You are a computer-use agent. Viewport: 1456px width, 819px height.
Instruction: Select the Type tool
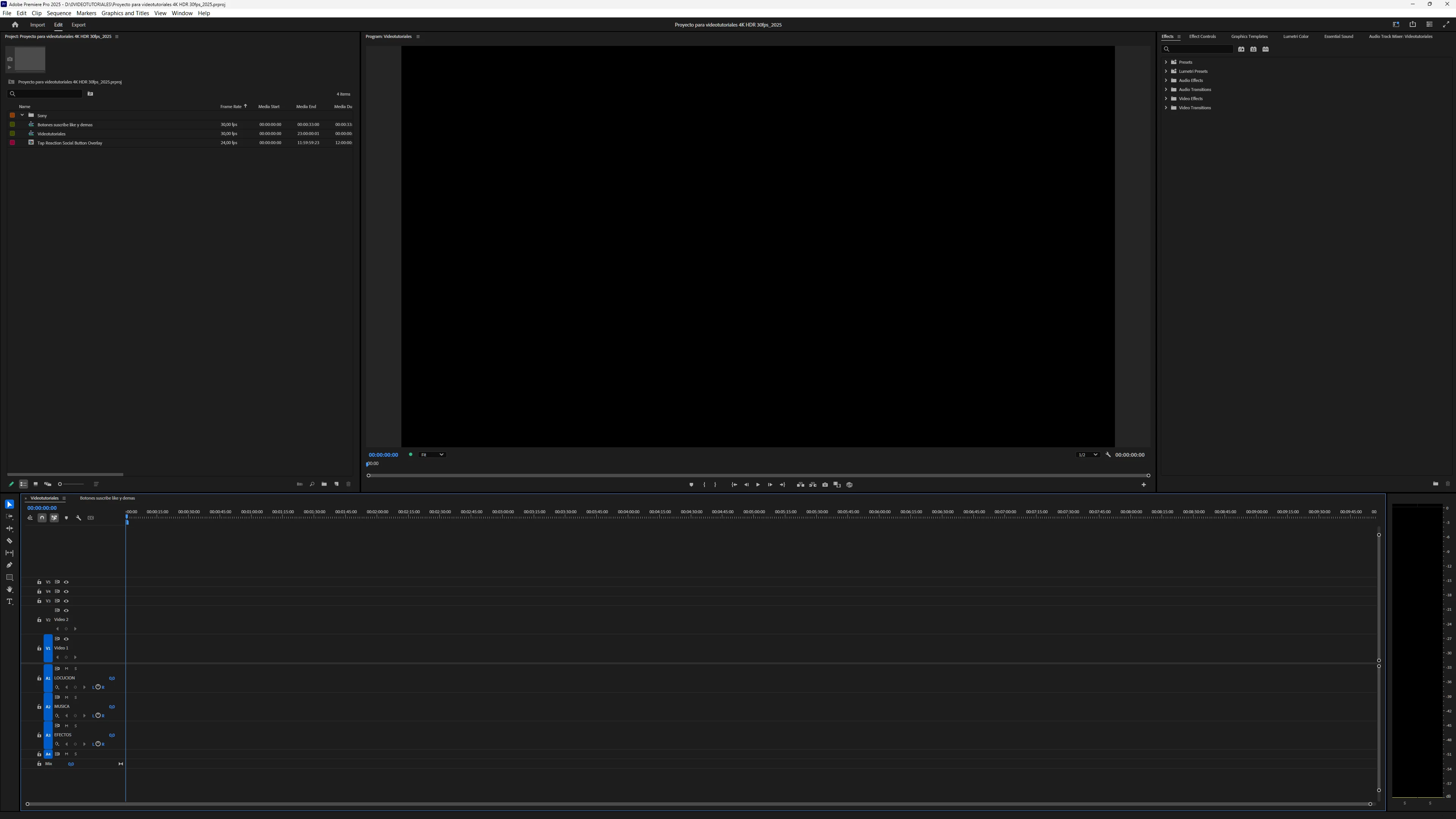[x=9, y=602]
